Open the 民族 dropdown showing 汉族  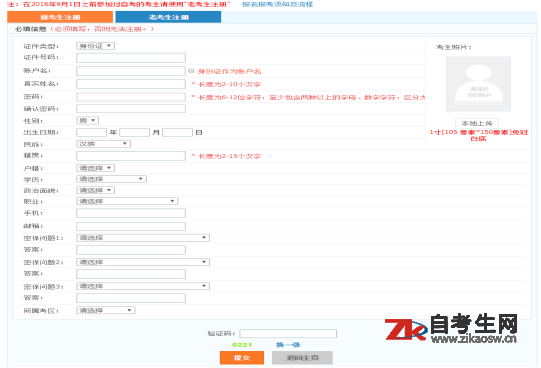[104, 143]
